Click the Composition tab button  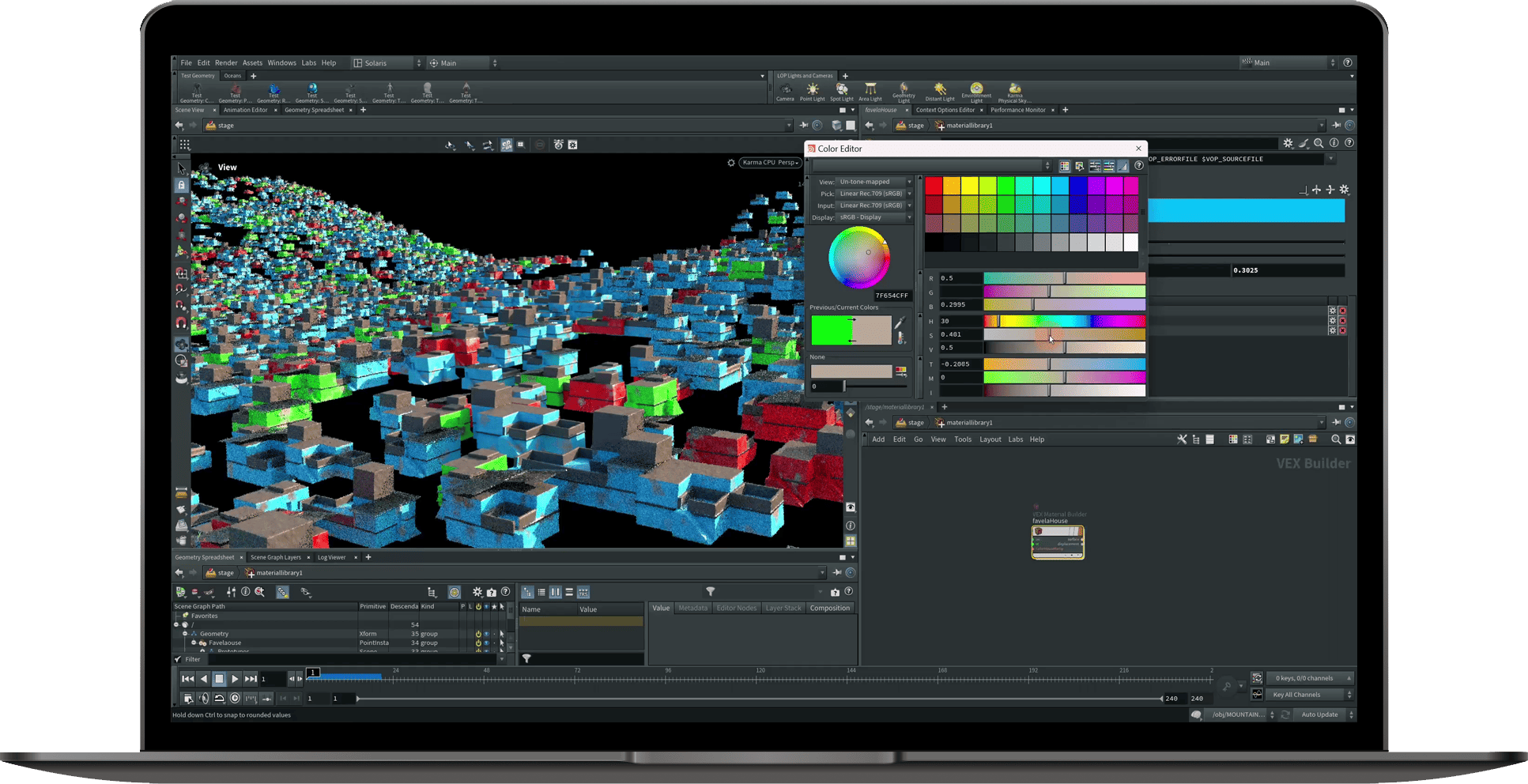(829, 609)
